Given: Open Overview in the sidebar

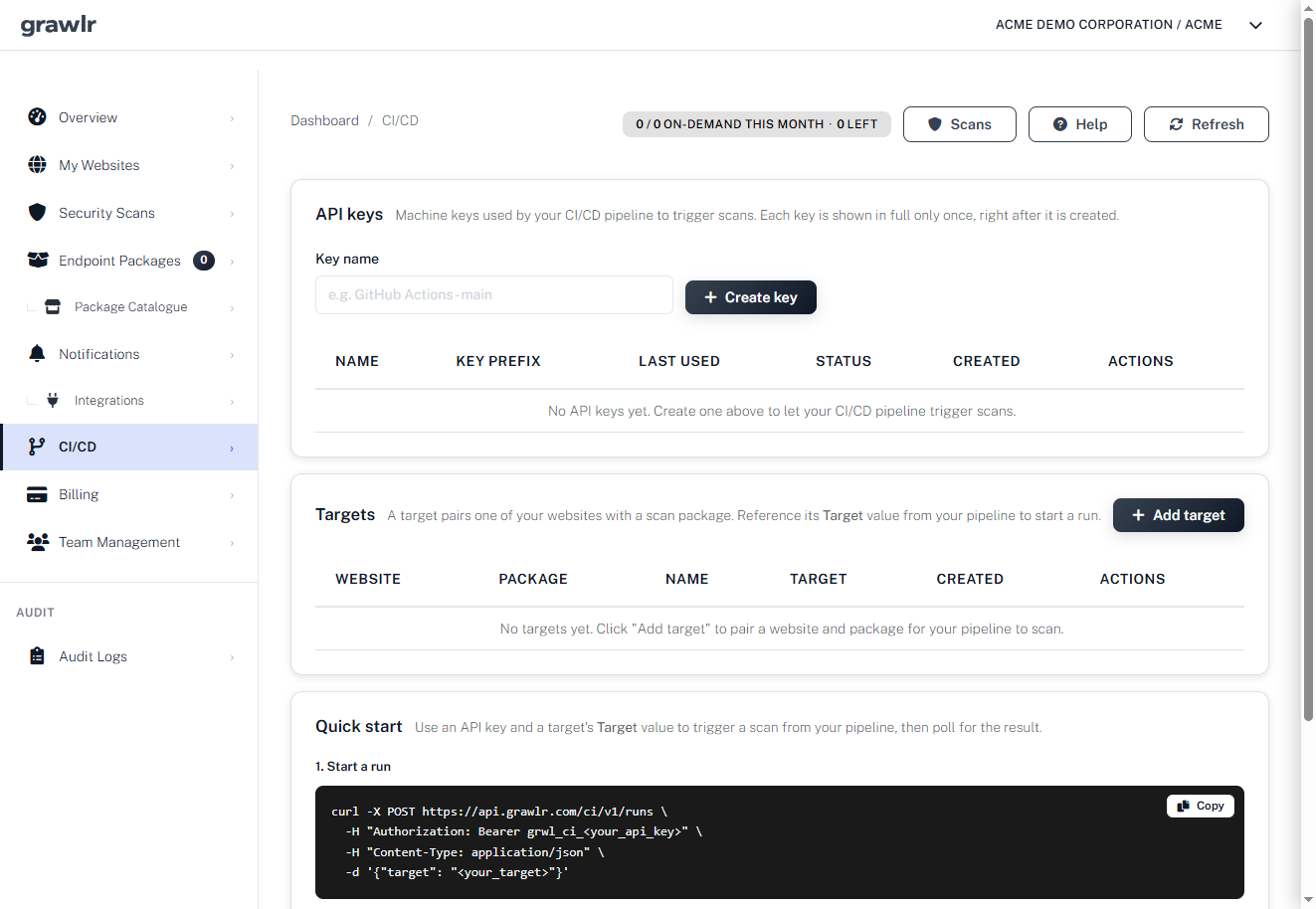Looking at the screenshot, I should point(129,117).
